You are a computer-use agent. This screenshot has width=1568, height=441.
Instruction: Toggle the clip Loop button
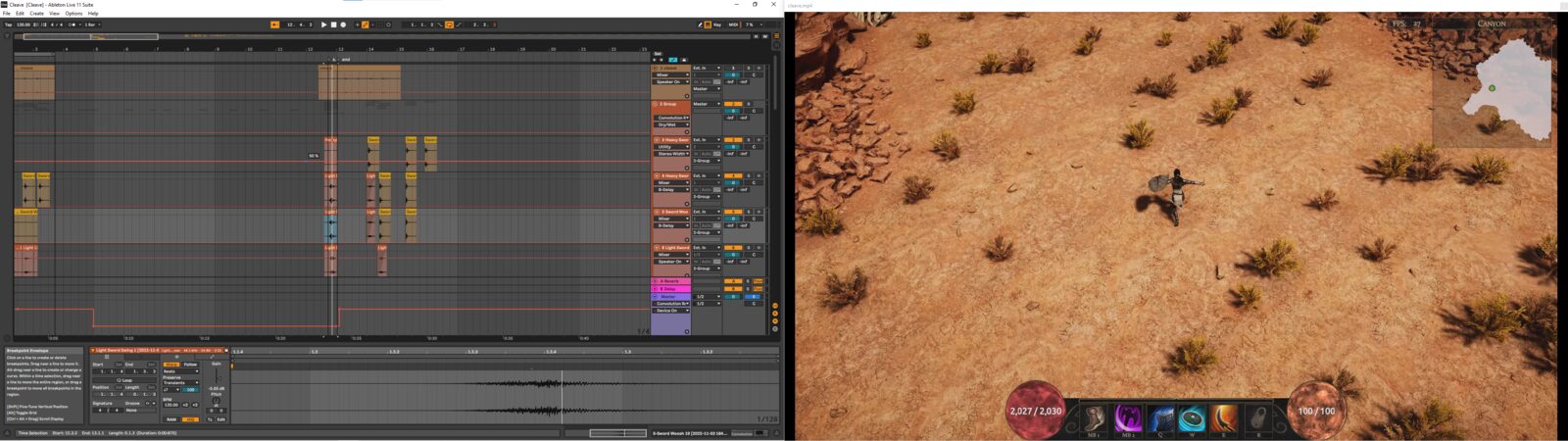tap(124, 380)
